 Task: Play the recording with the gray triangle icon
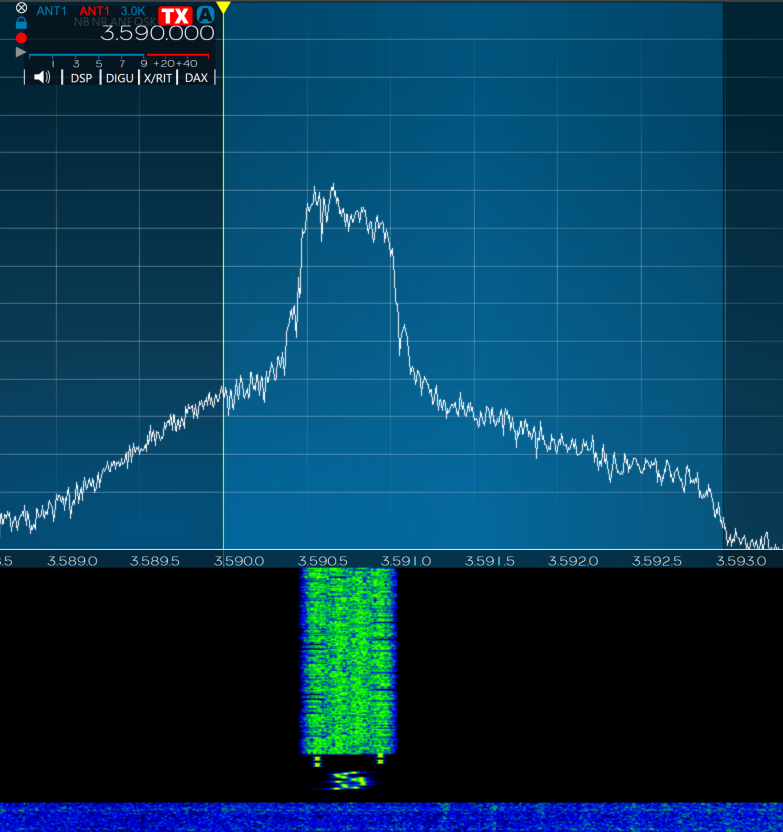(21, 52)
